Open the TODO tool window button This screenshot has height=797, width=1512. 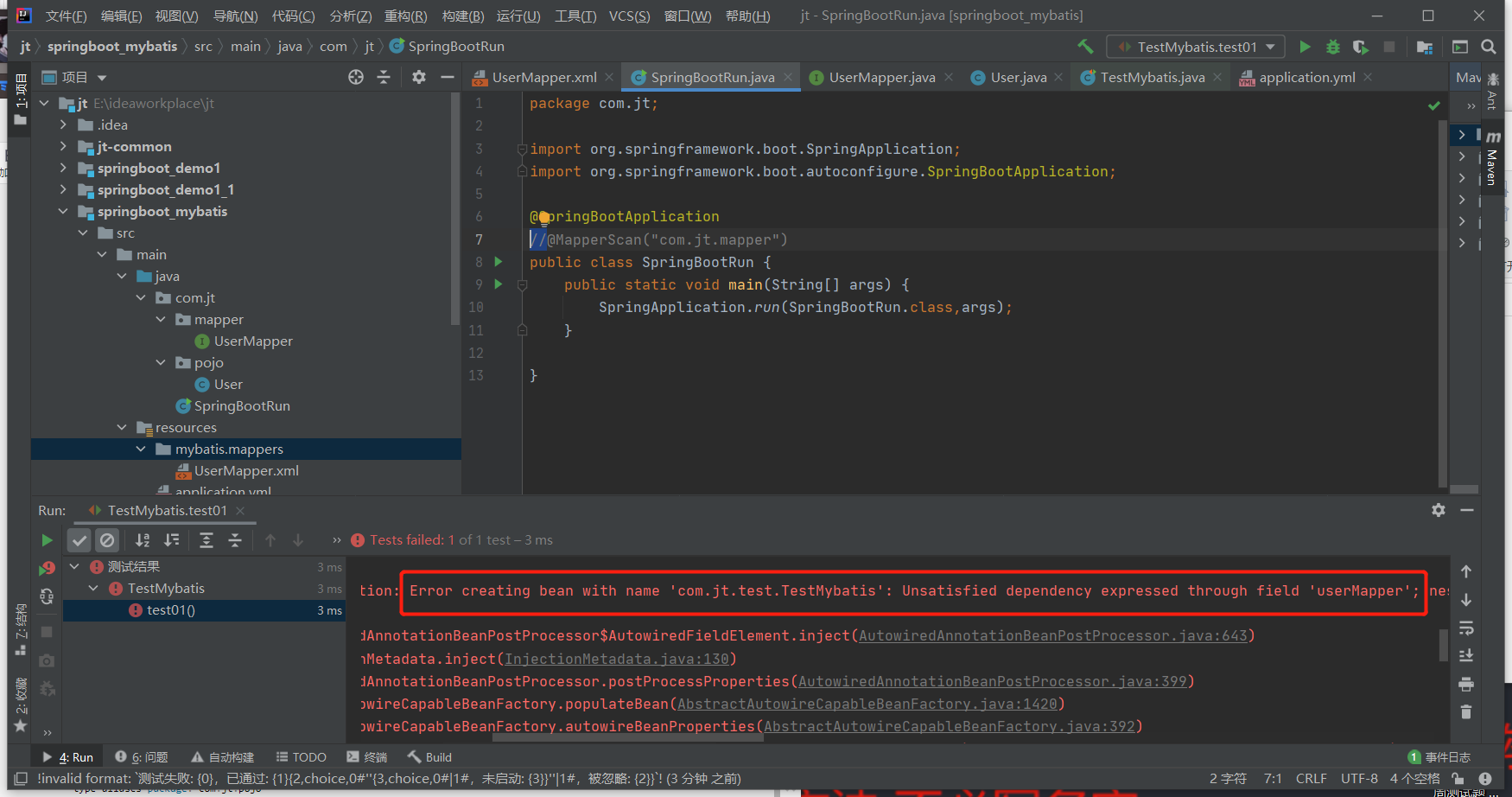point(301,757)
